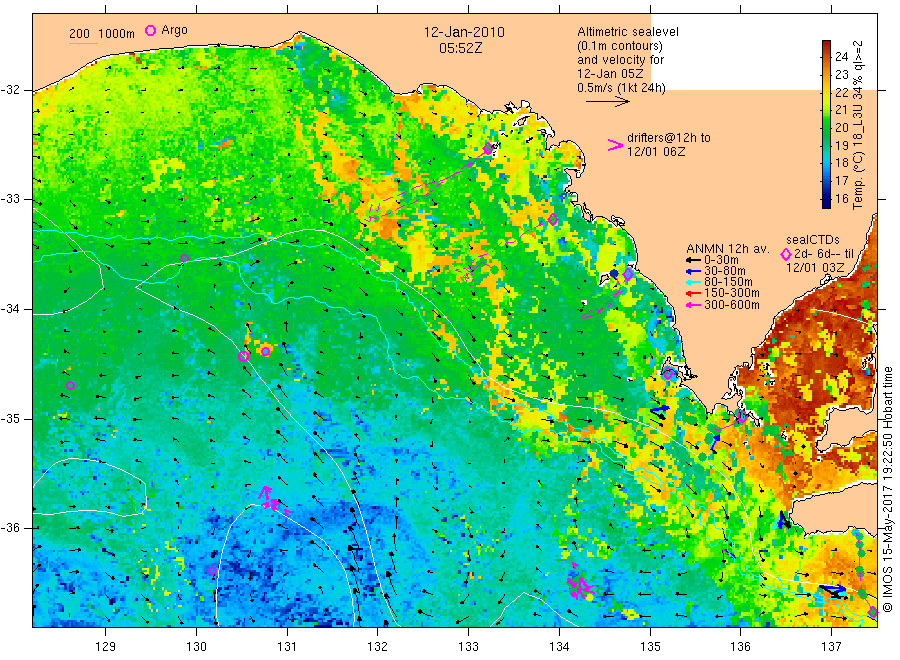Click Argo float marker near 34.4°S 130.8°E
The image size is (900, 660).
(x=265, y=351)
